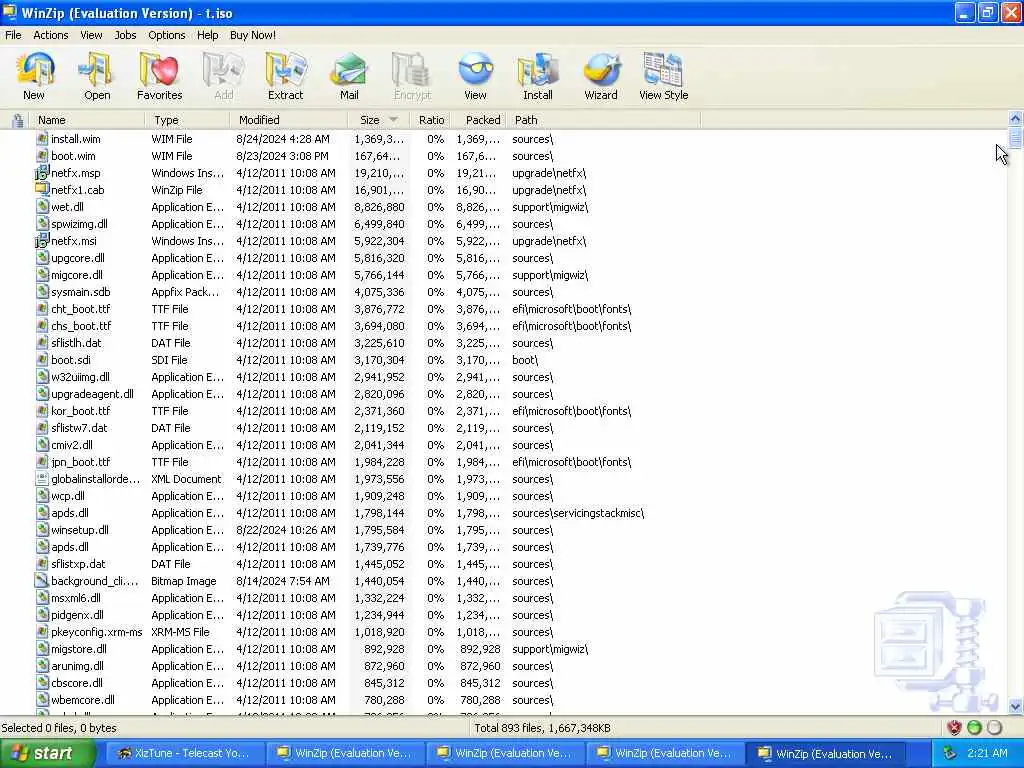Click the New archive toolbar icon
Image resolution: width=1024 pixels, height=768 pixels.
click(x=34, y=76)
